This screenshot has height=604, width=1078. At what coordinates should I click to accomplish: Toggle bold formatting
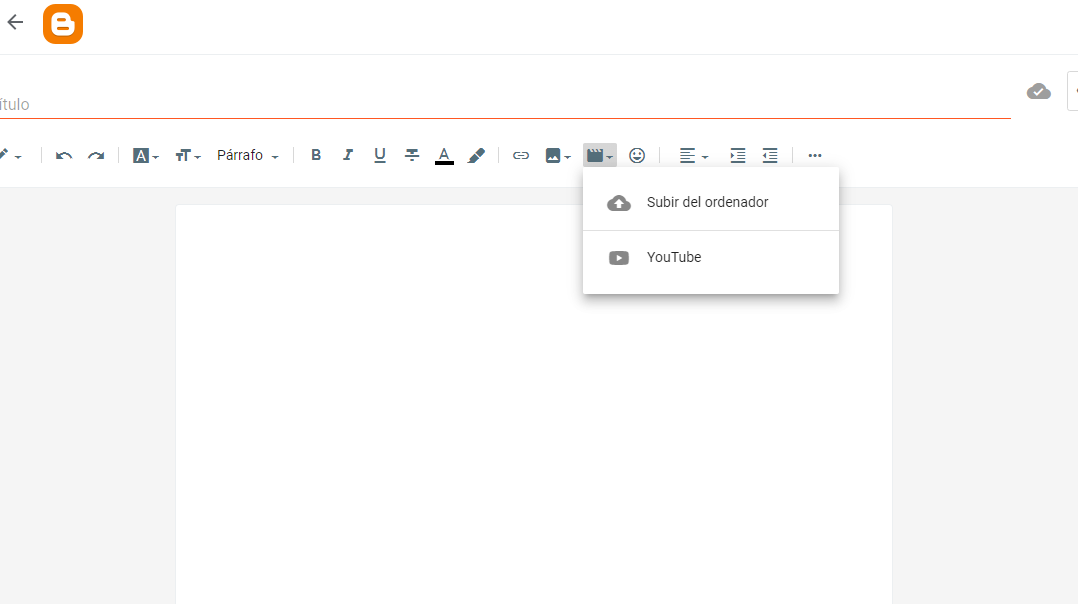316,155
